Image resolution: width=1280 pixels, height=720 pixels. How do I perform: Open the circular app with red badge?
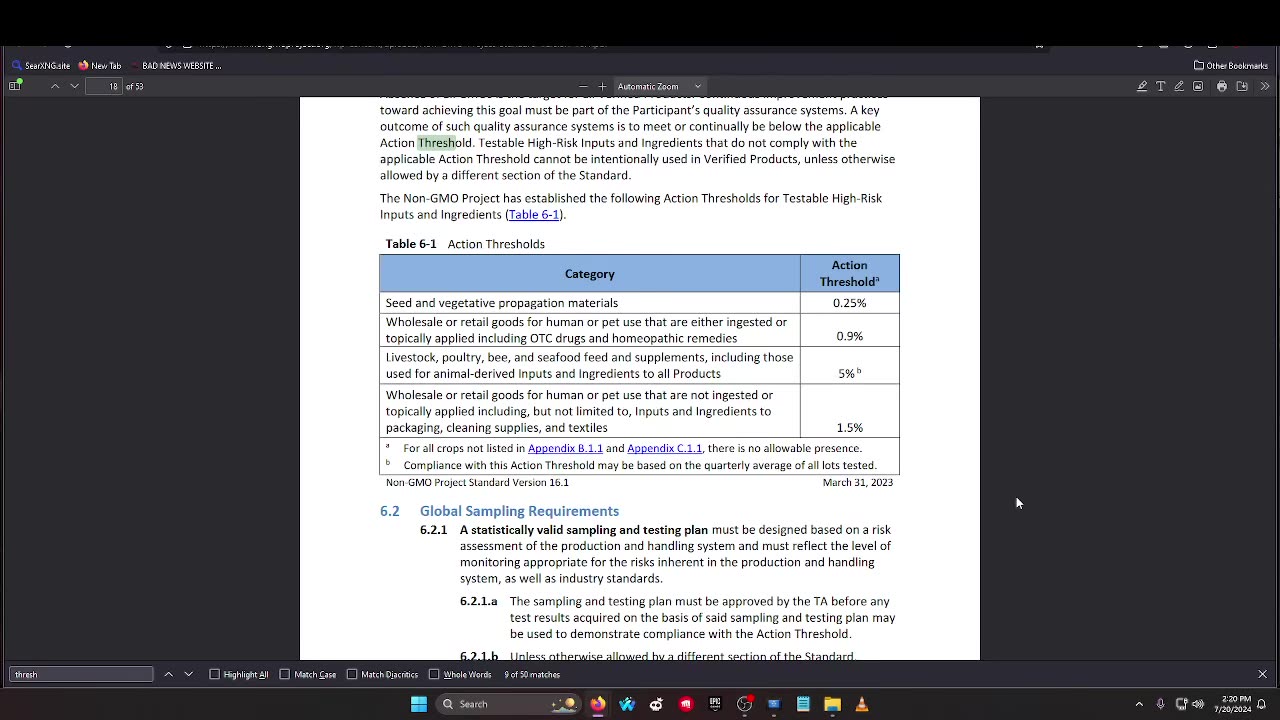(744, 704)
